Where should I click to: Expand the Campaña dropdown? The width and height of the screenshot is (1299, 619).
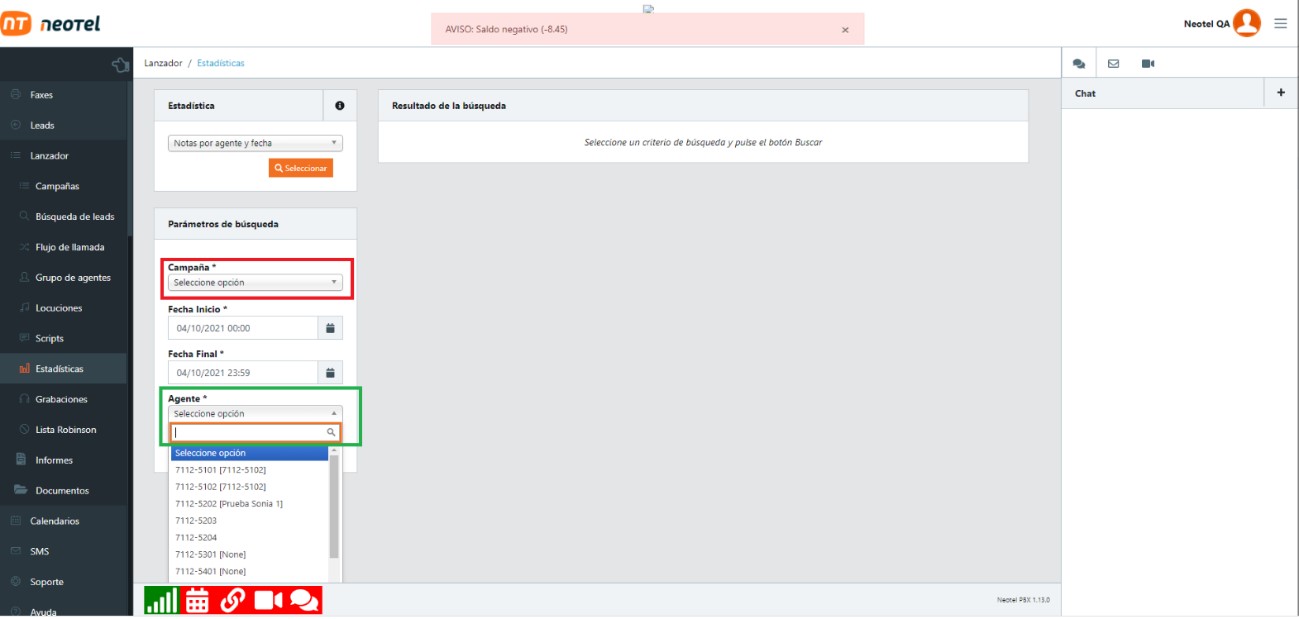pos(255,283)
